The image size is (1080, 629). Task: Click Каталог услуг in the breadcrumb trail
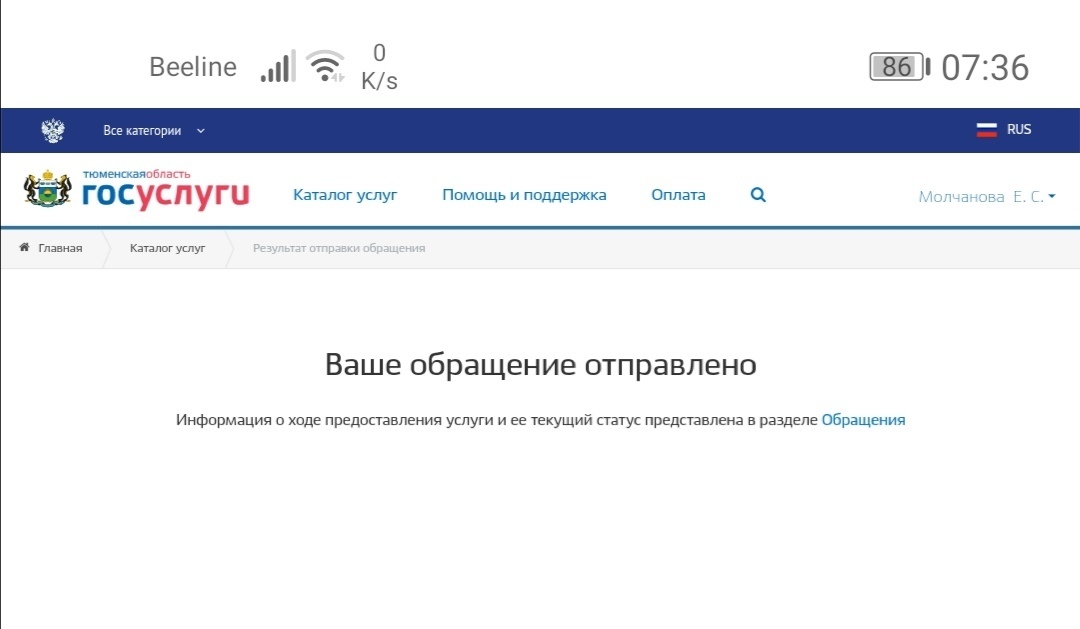167,248
